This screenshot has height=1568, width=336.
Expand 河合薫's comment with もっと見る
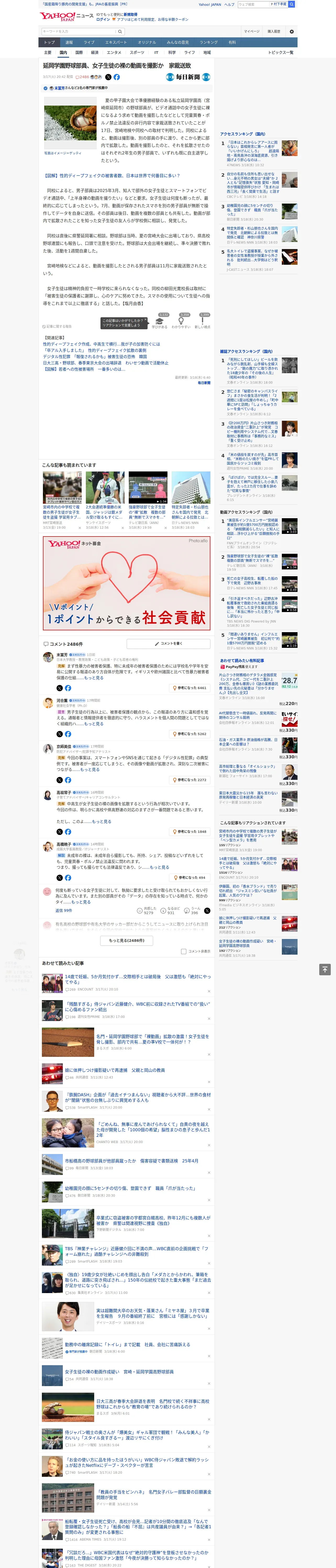click(94, 724)
